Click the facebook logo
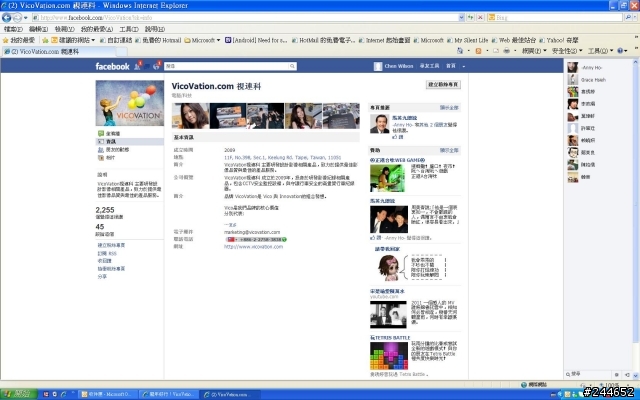This screenshot has width=640, height=400. pyautogui.click(x=112, y=66)
